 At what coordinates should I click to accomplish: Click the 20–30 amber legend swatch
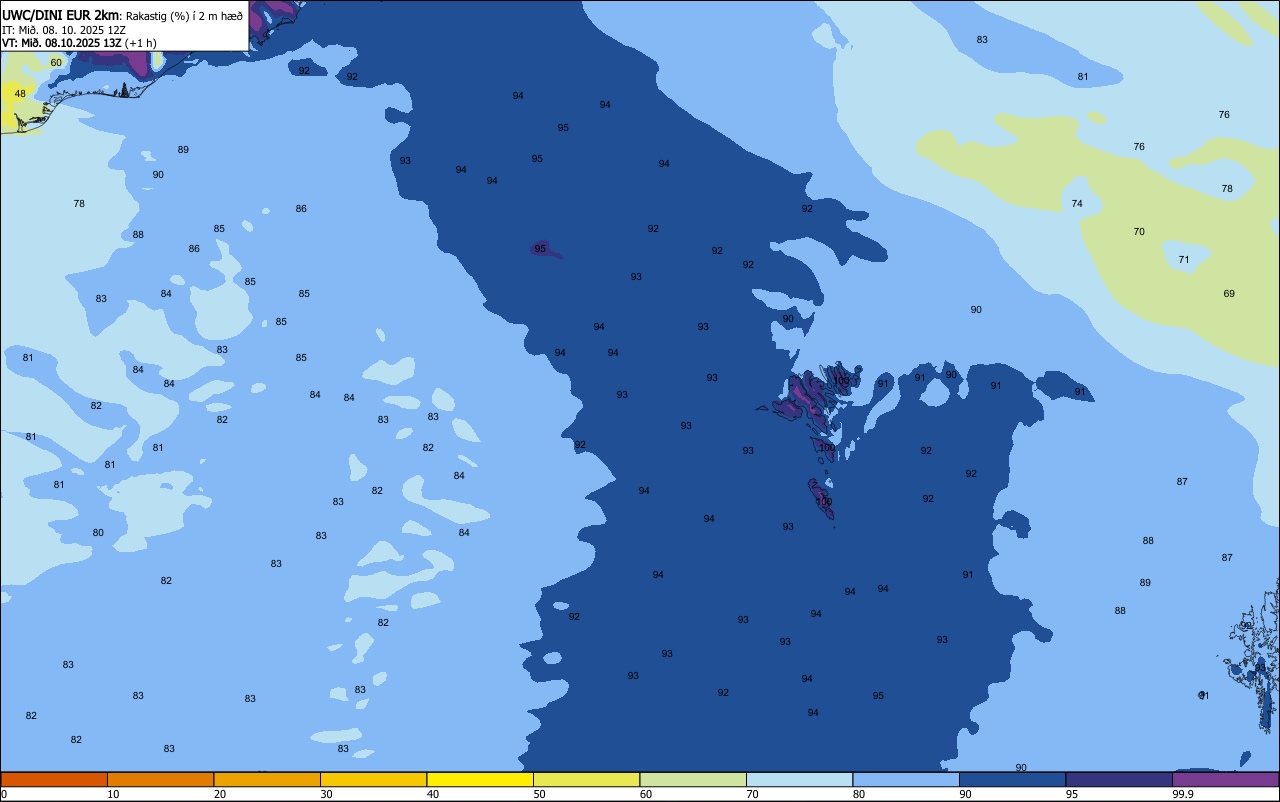[267, 779]
